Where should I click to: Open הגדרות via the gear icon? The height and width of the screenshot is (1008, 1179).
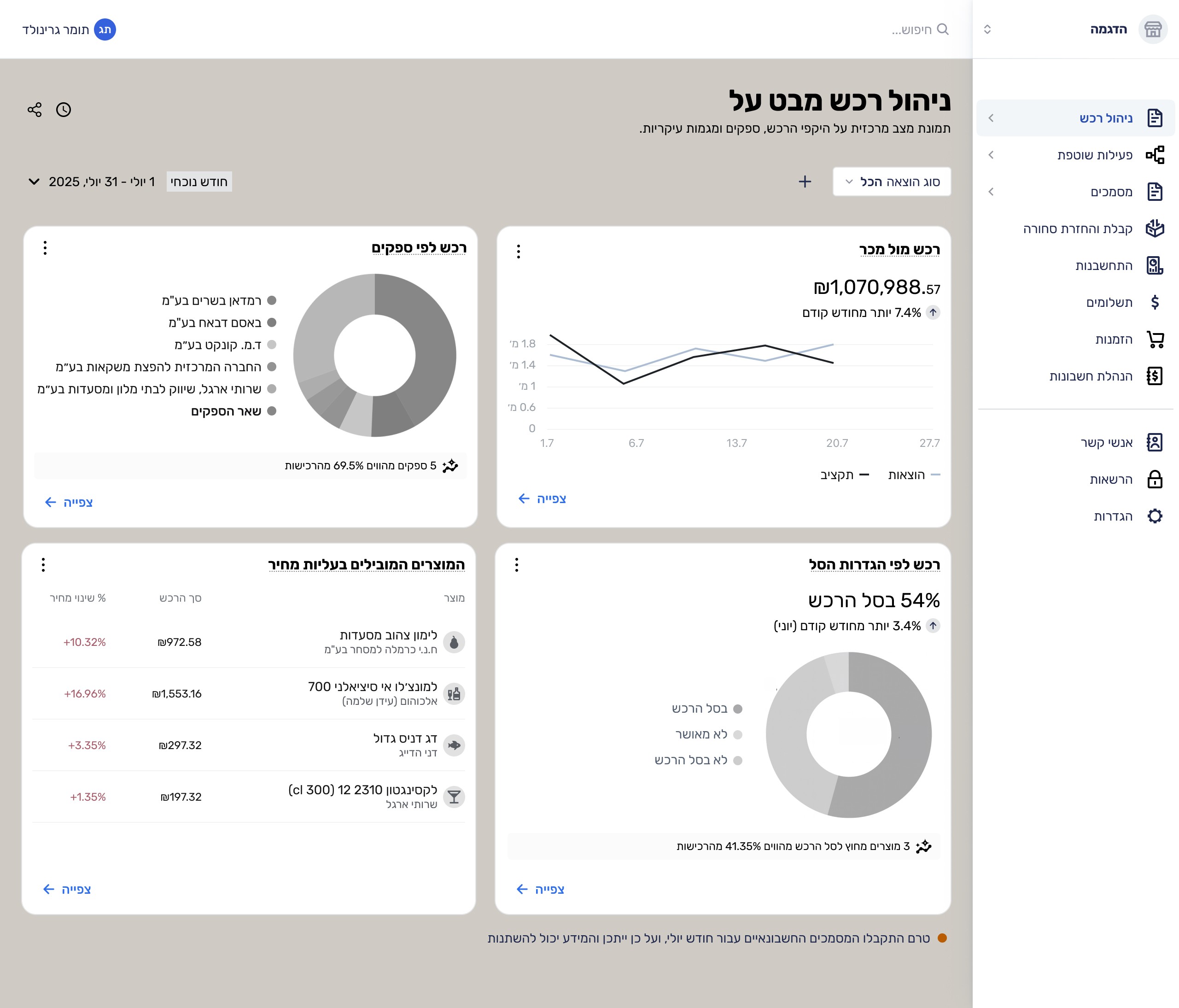pyautogui.click(x=1155, y=516)
